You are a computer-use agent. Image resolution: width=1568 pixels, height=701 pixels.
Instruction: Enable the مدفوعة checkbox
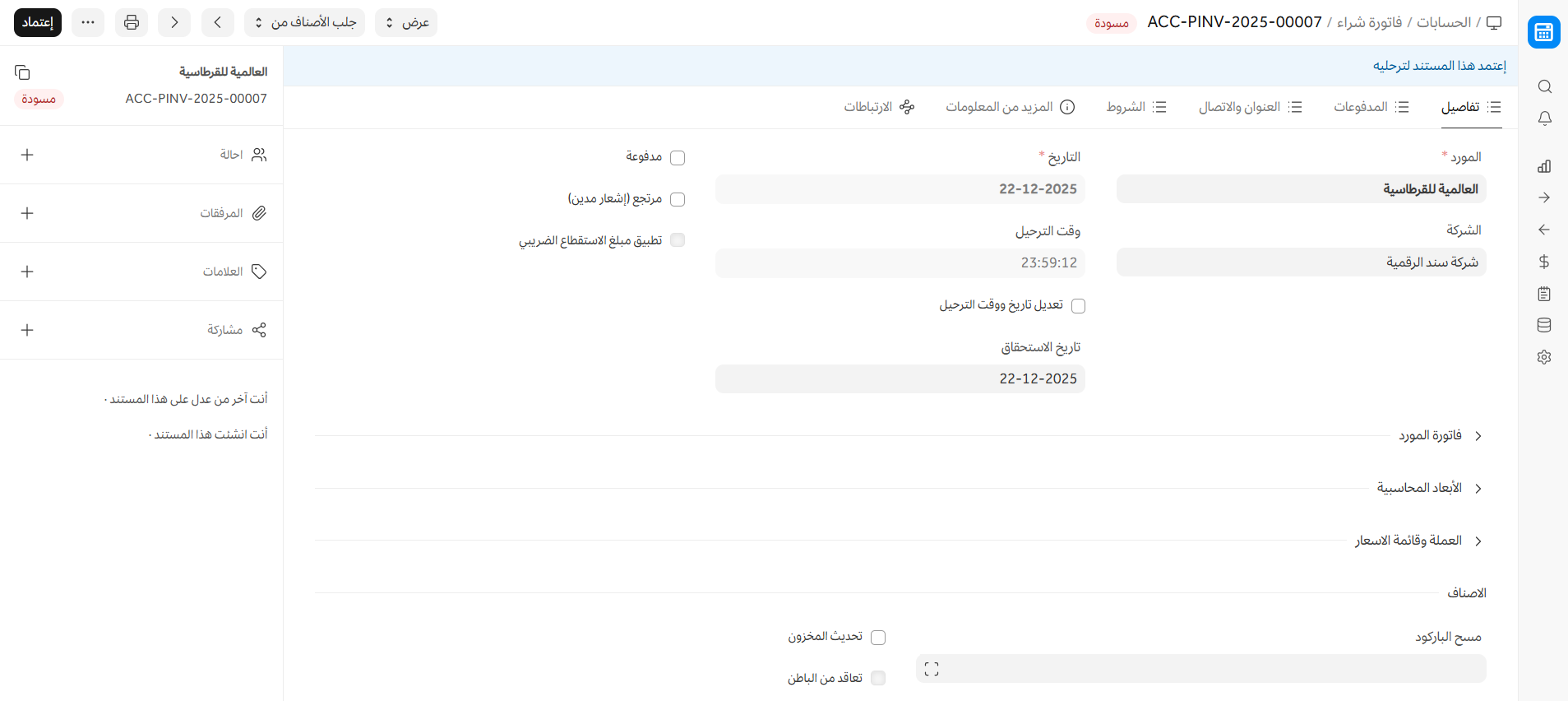coord(678,158)
